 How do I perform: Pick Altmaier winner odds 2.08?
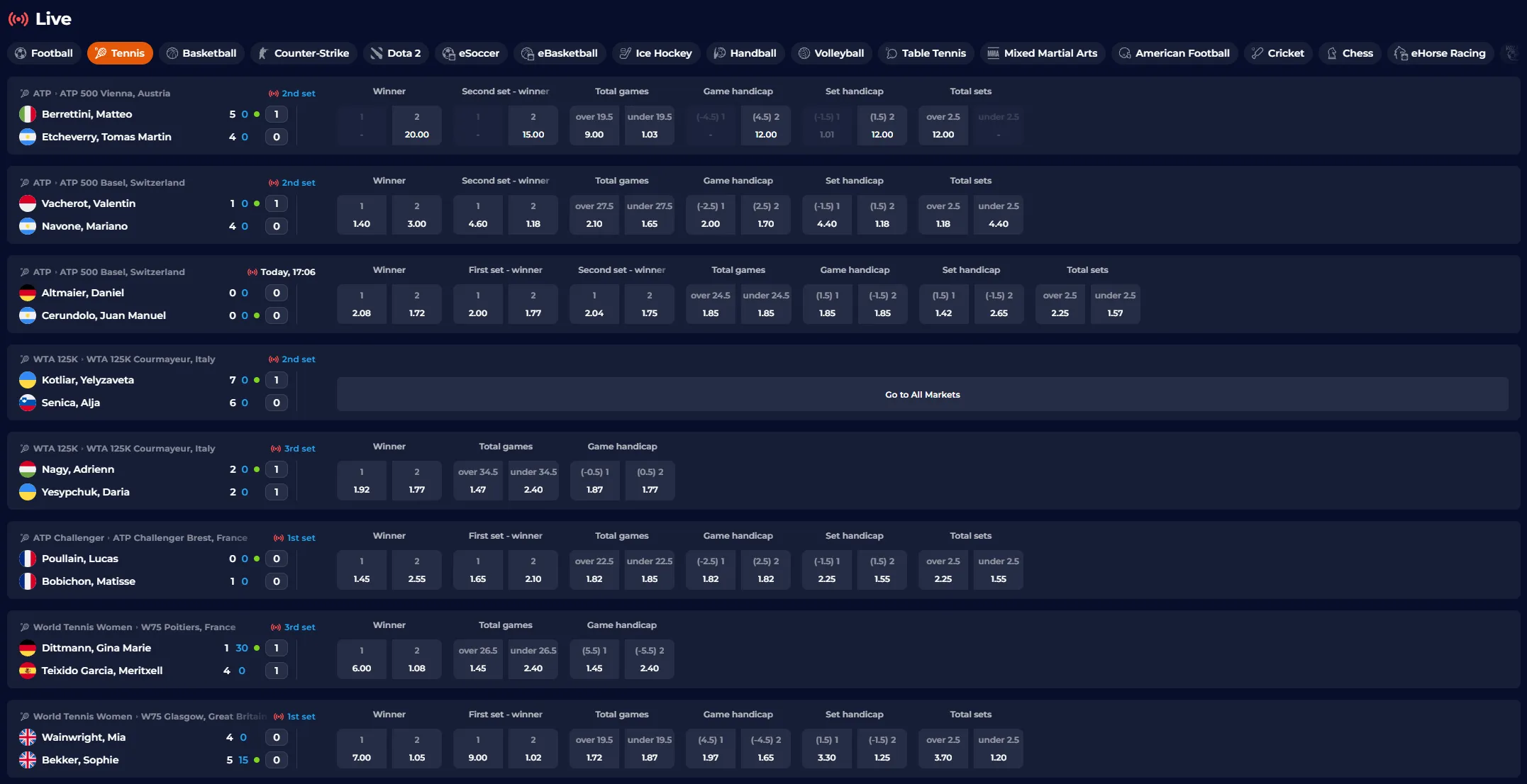click(x=362, y=304)
